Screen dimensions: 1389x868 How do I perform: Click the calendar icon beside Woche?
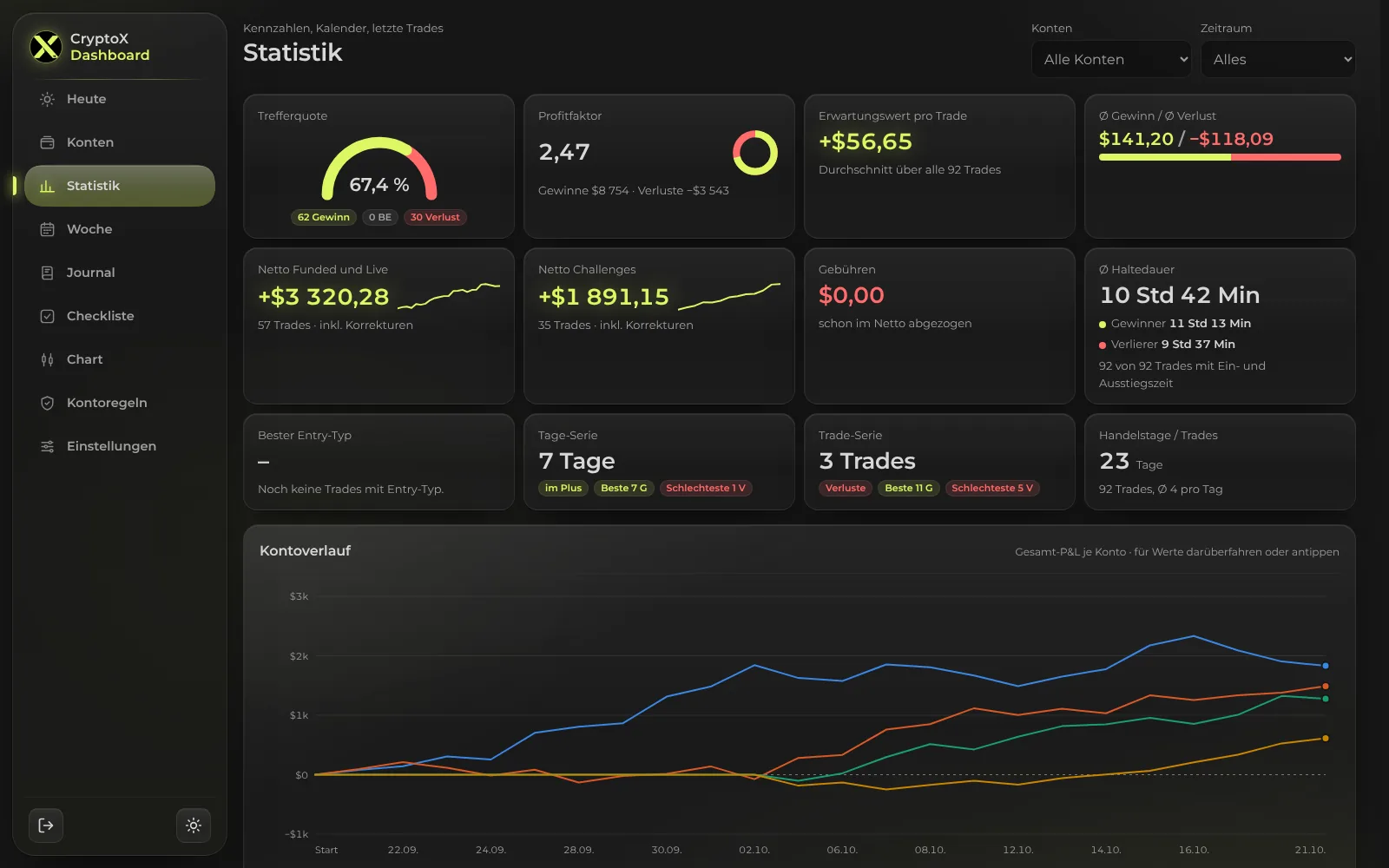click(48, 229)
